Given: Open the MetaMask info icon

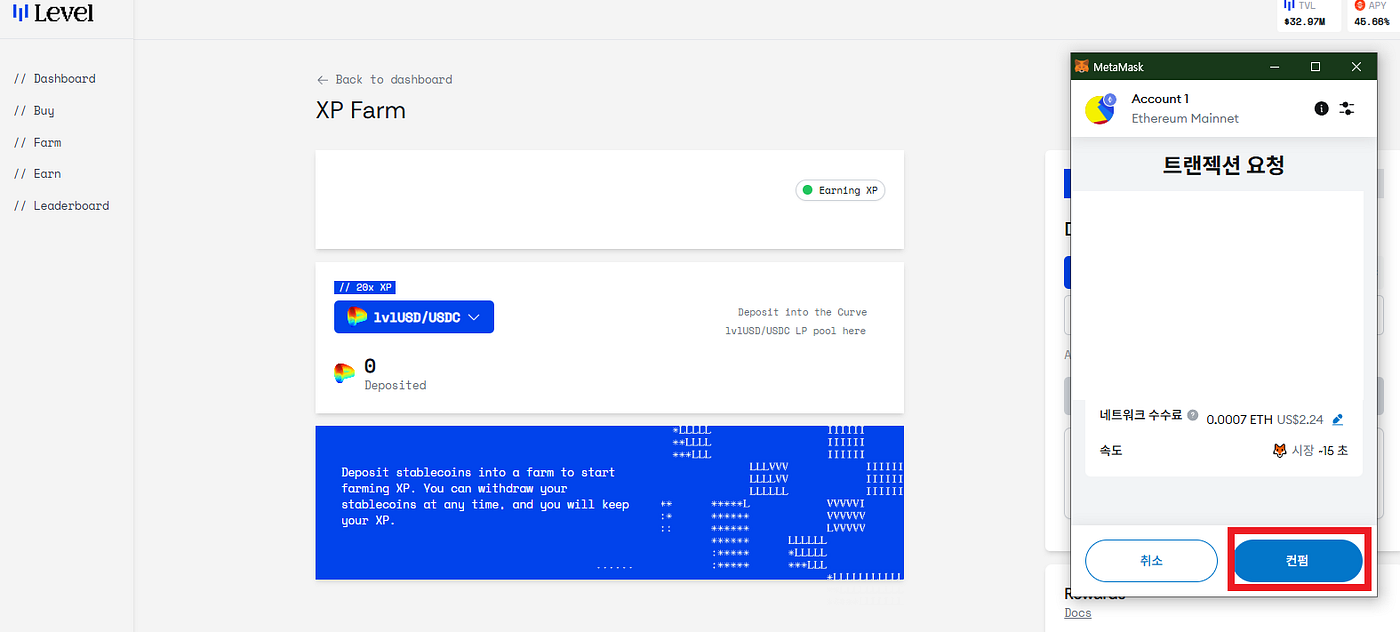Looking at the screenshot, I should 1321,108.
